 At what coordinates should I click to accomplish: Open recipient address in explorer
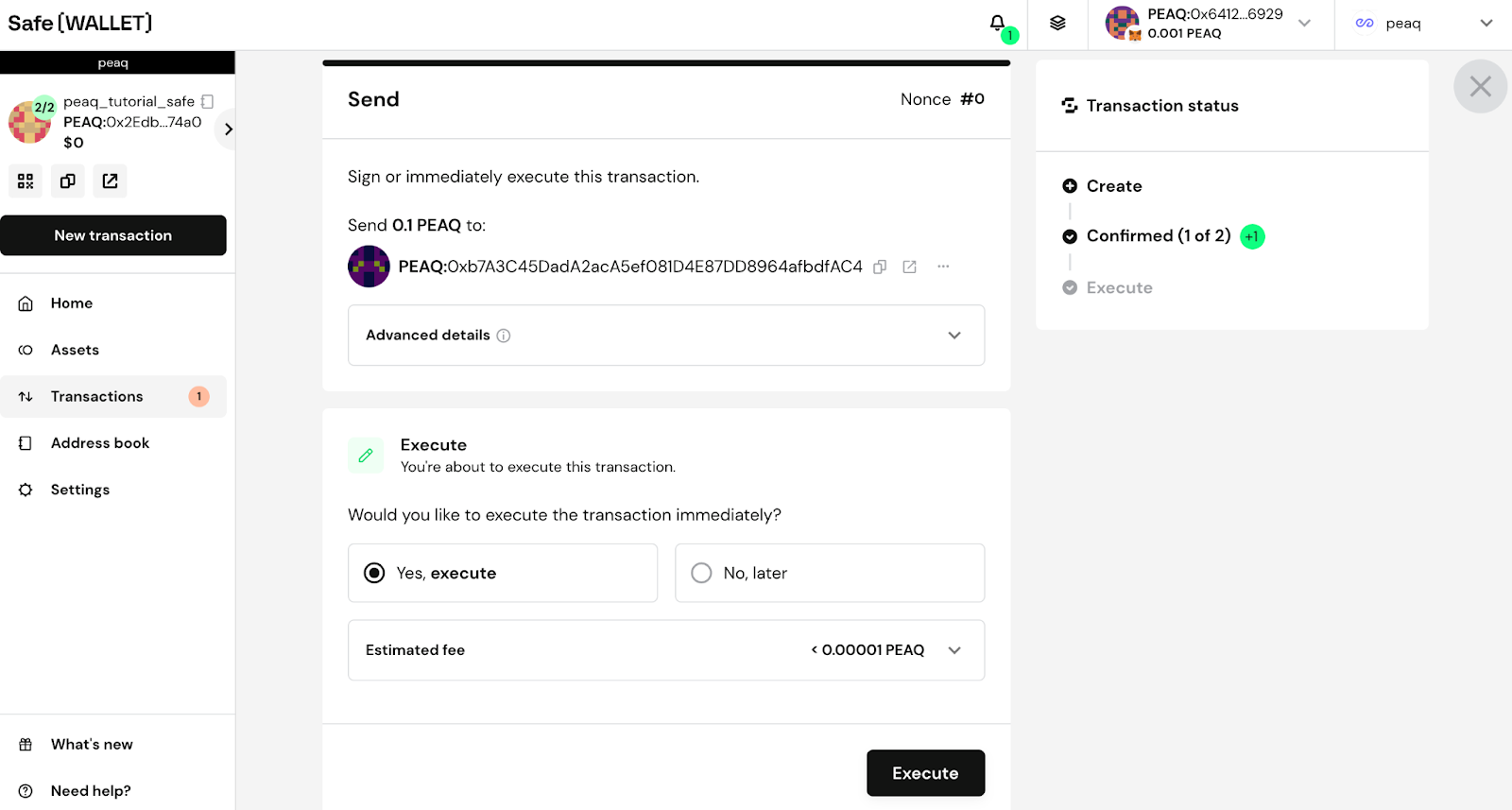[x=909, y=267]
